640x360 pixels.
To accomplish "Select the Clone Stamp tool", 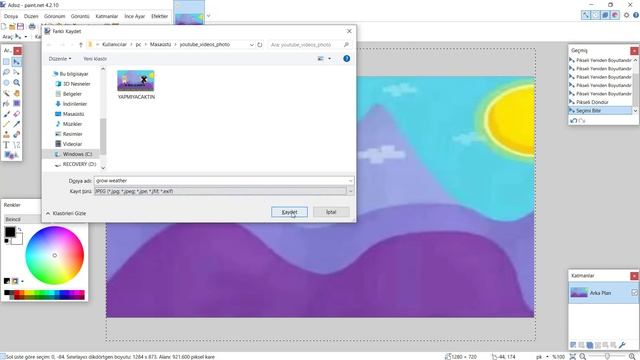I will click(x=6, y=134).
